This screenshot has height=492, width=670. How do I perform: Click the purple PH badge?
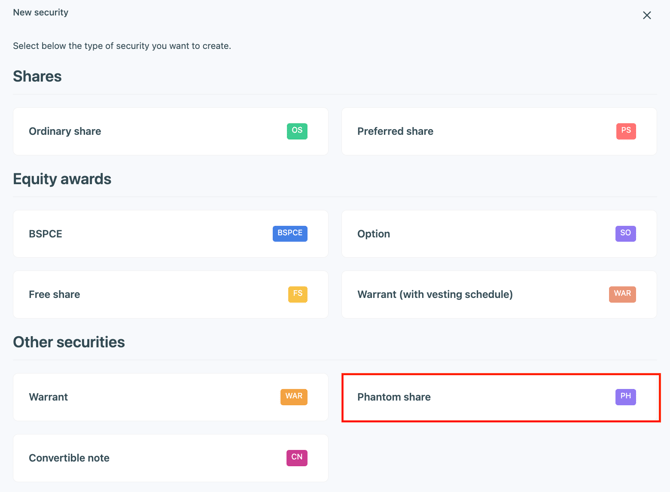tap(625, 397)
